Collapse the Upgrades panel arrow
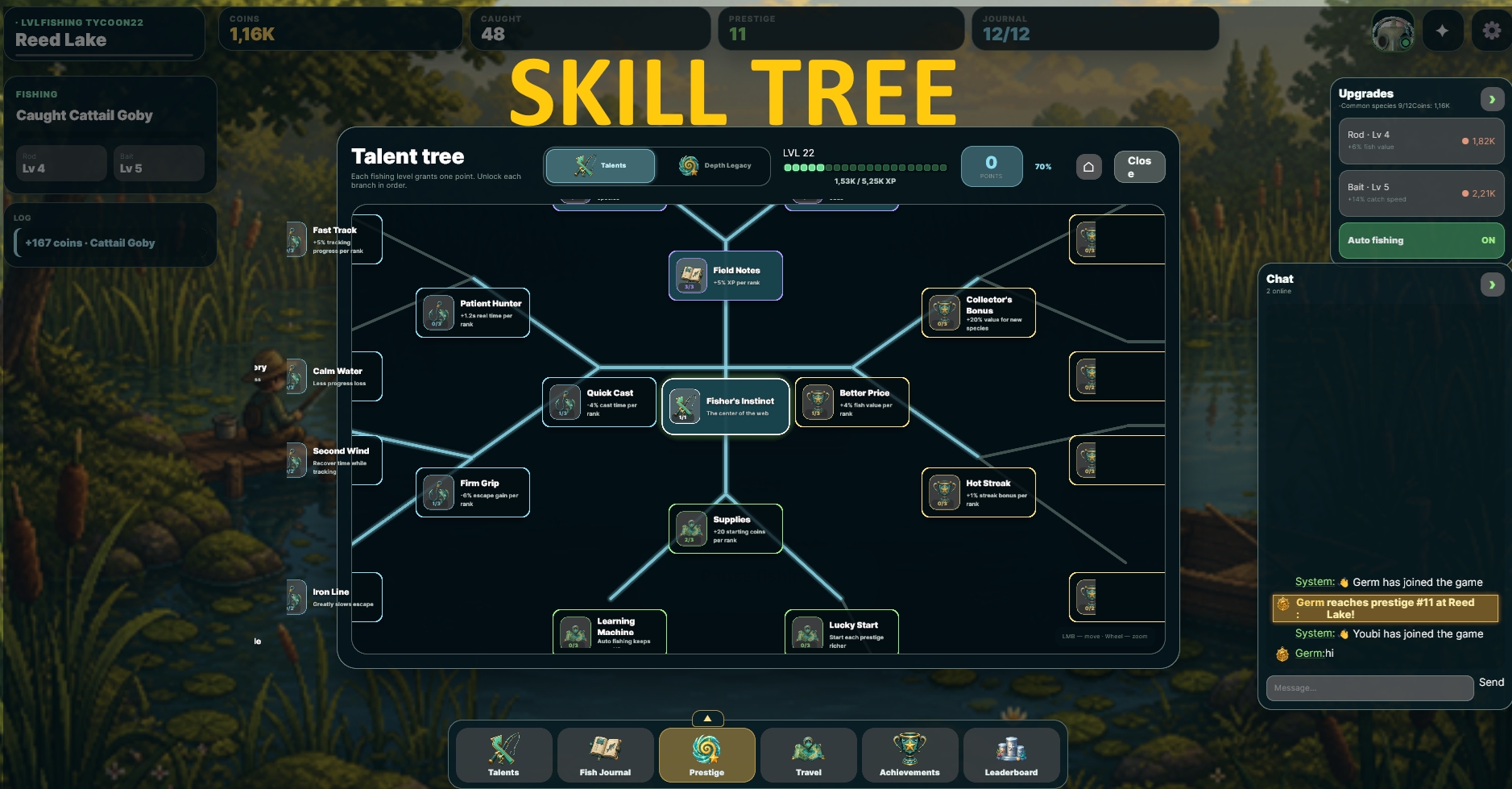This screenshot has width=1512, height=789. [x=1492, y=99]
